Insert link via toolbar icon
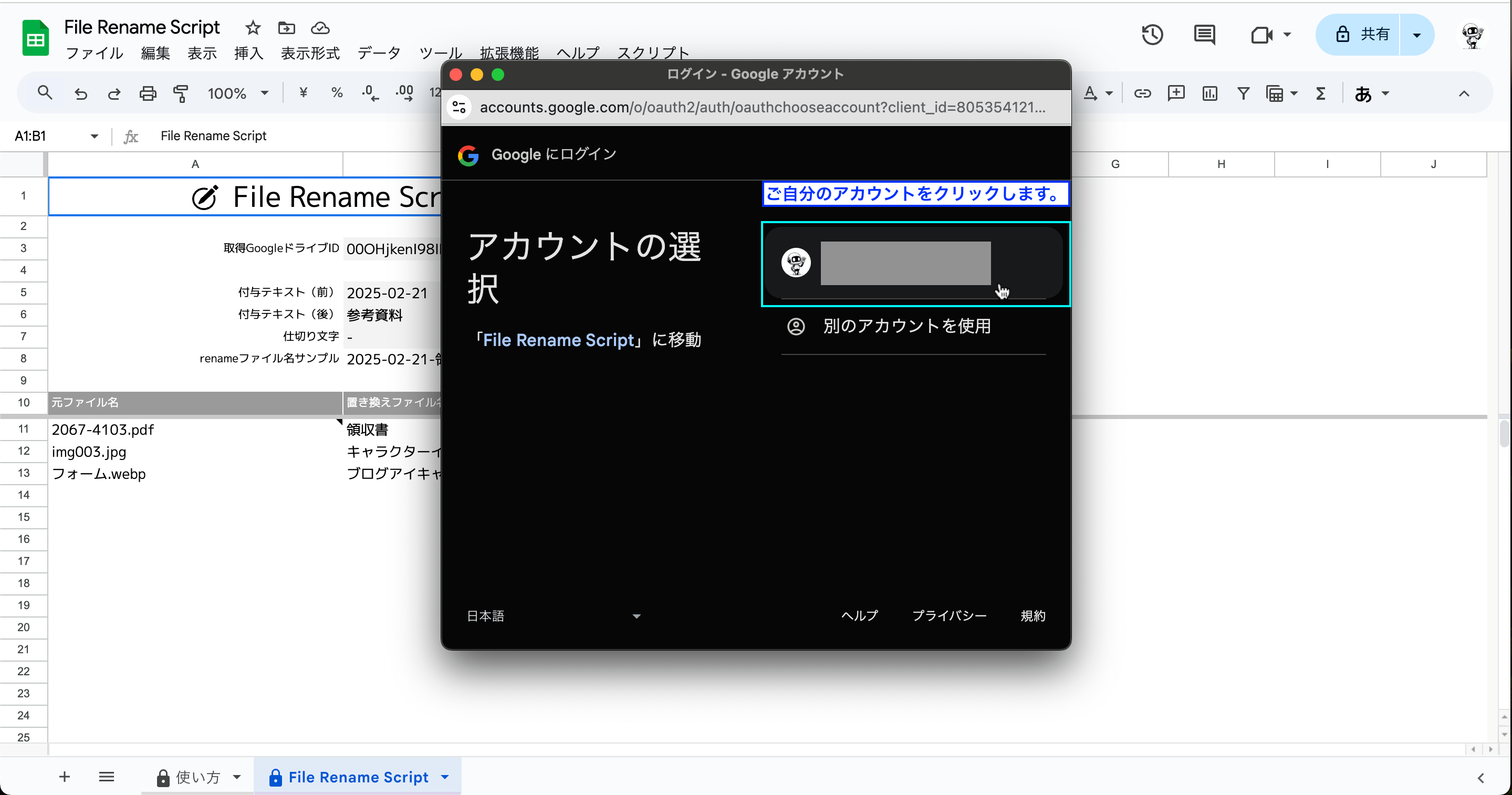The height and width of the screenshot is (795, 1512). [1142, 93]
